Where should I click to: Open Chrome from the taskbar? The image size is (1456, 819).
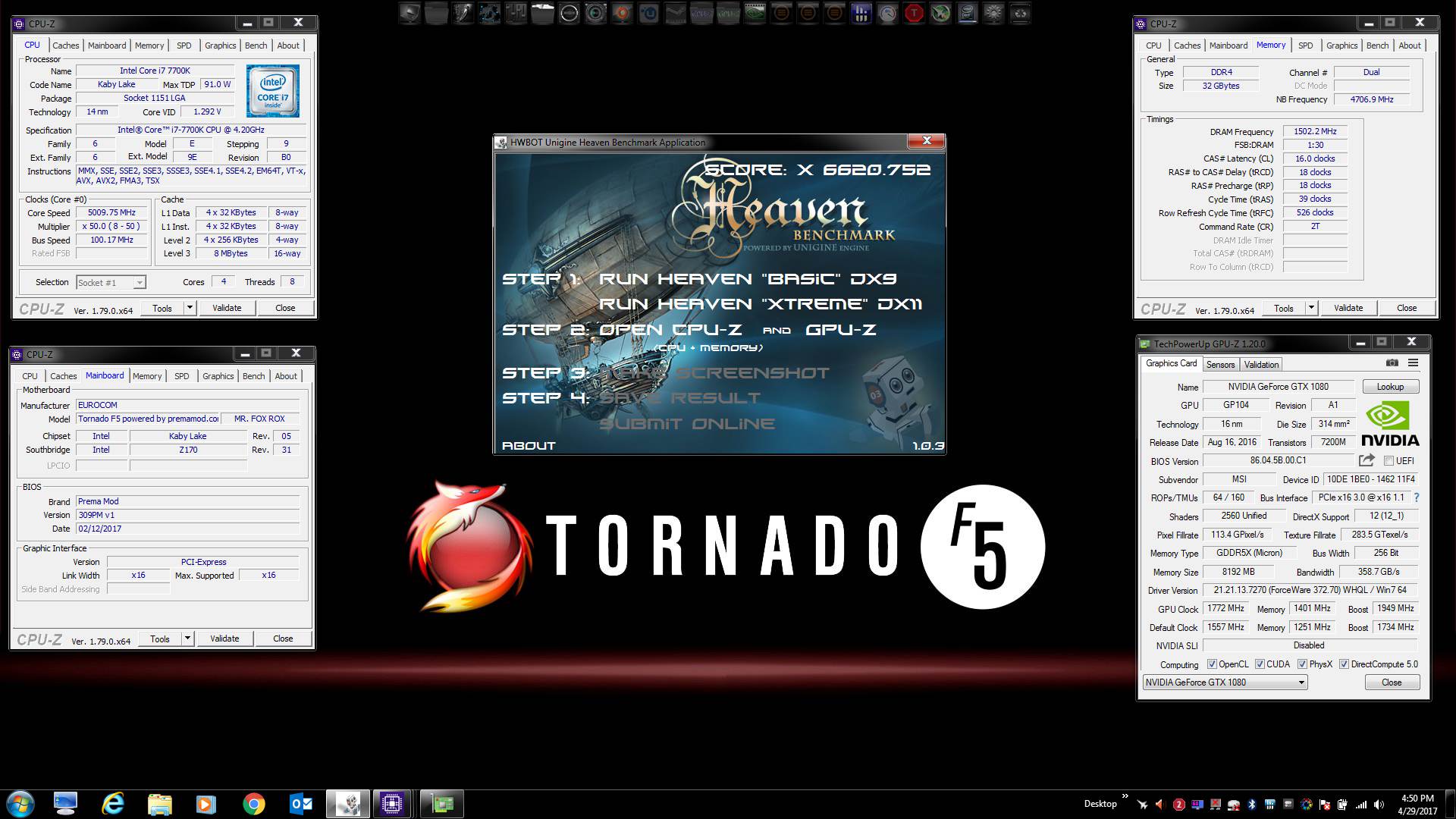pyautogui.click(x=254, y=804)
